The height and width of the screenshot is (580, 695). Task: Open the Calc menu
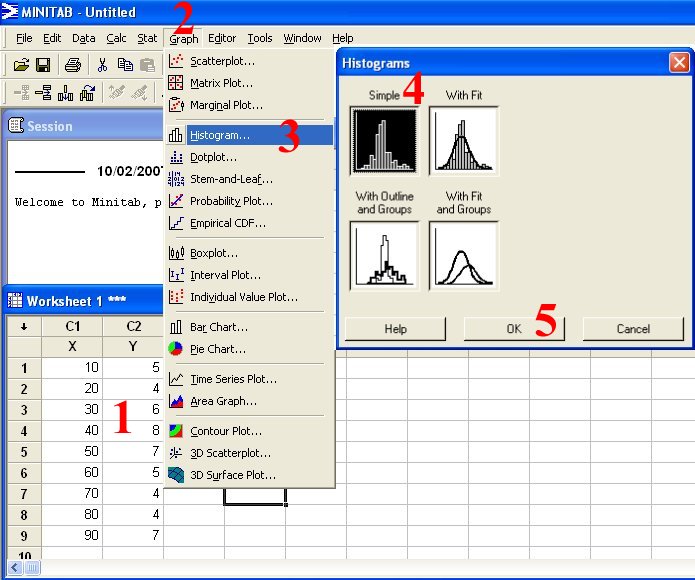click(x=116, y=38)
